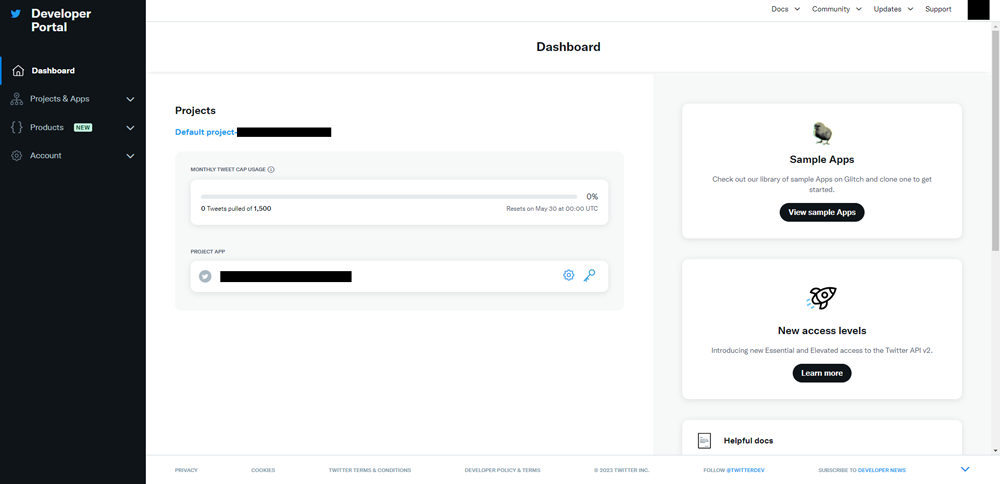The height and width of the screenshot is (484, 1000).
Task: Subscribe to Developer News link
Action: [x=862, y=470]
